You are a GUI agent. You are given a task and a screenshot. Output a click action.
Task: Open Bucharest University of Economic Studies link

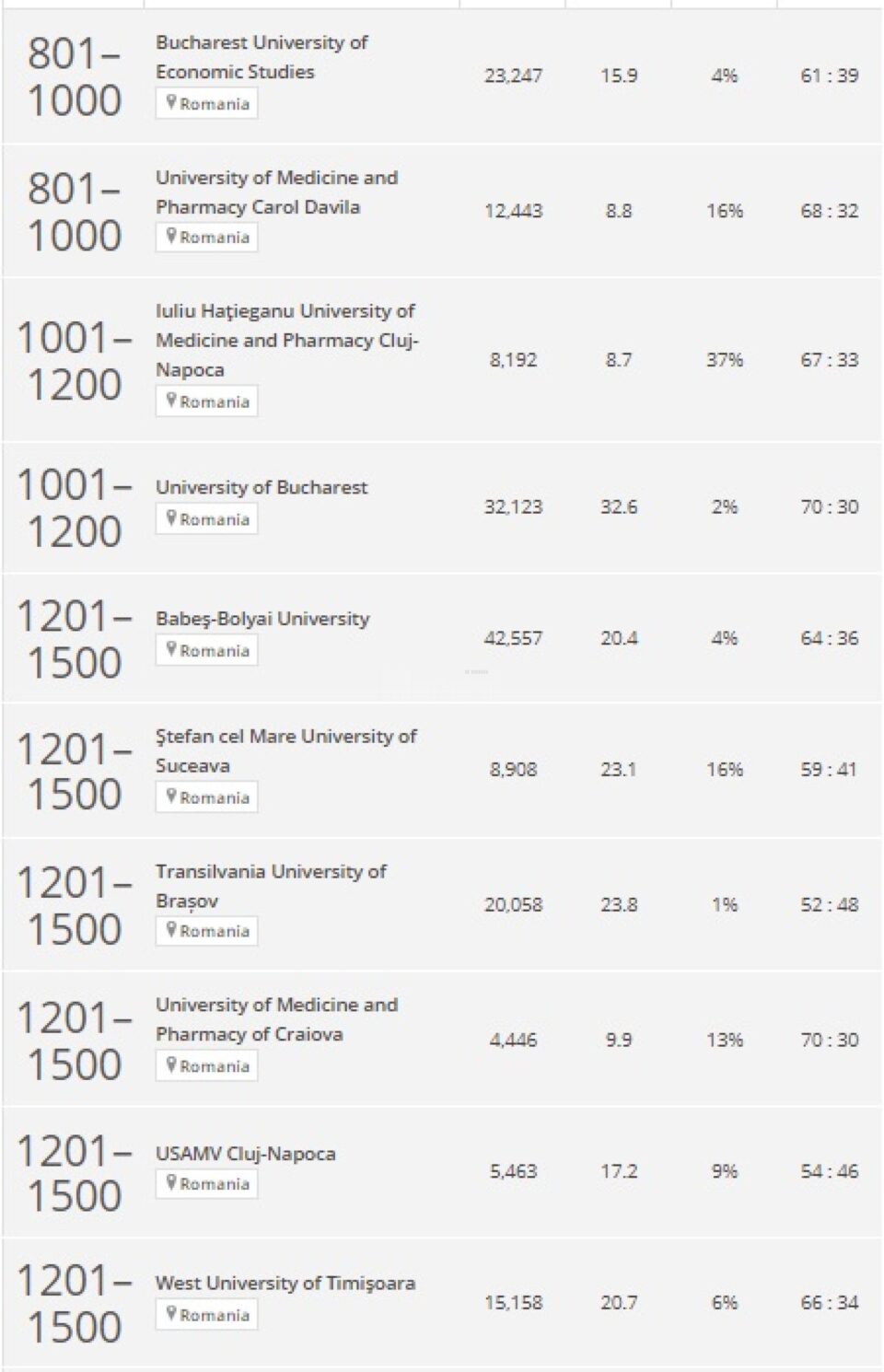pyautogui.click(x=262, y=57)
